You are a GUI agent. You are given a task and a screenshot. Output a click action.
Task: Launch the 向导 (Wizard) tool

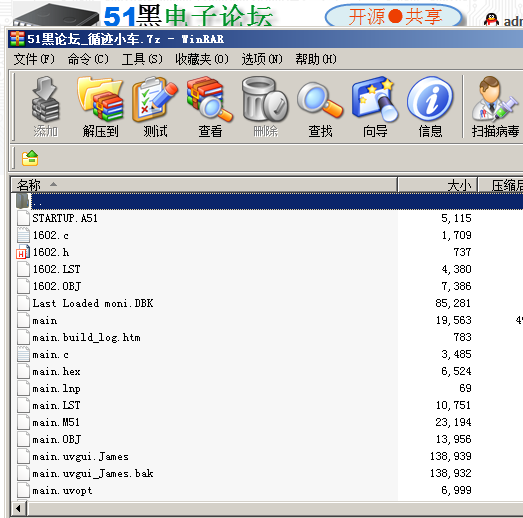pyautogui.click(x=375, y=107)
